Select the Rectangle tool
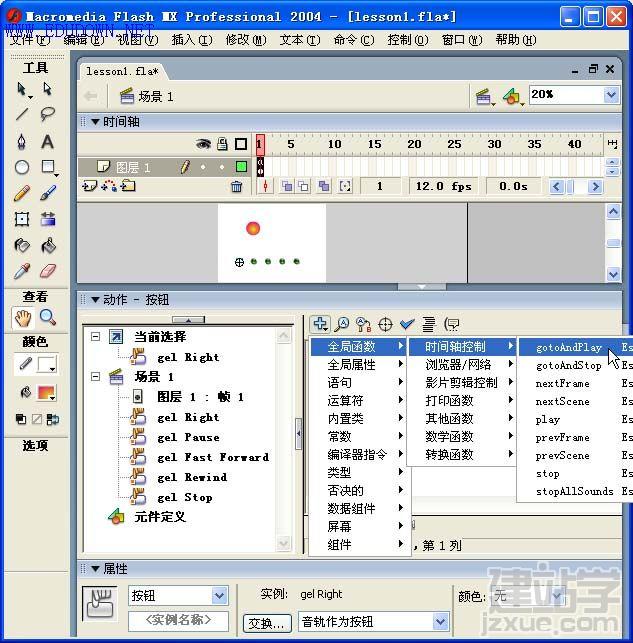 (48, 167)
